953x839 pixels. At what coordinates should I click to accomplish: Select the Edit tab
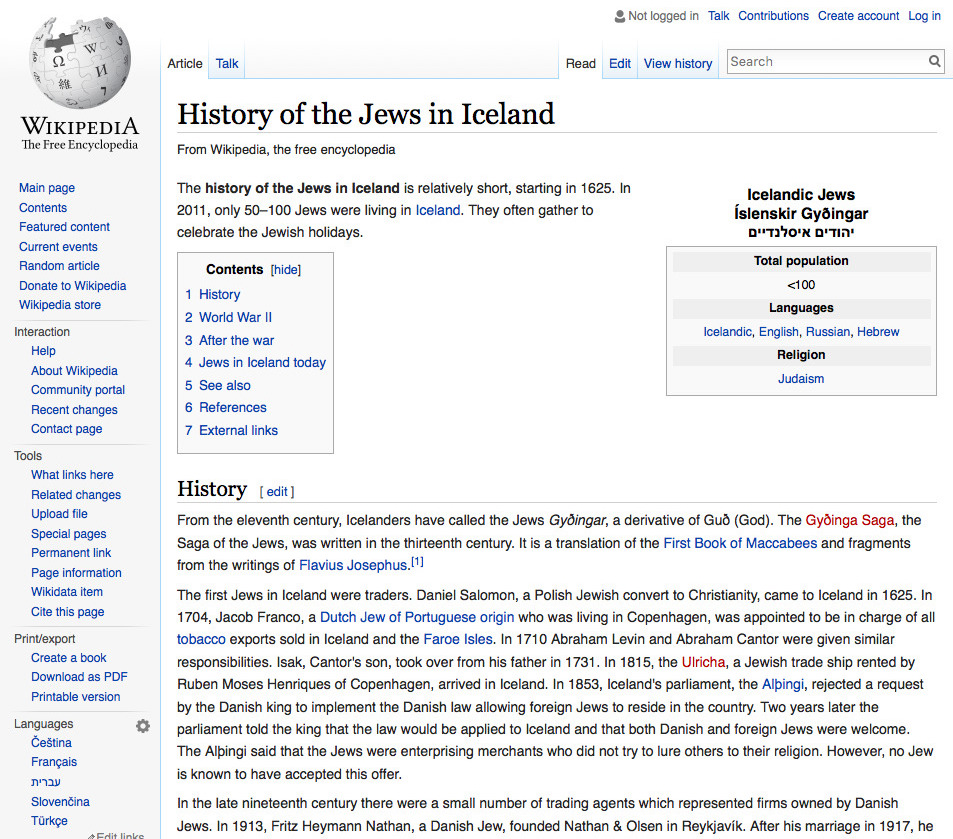619,62
